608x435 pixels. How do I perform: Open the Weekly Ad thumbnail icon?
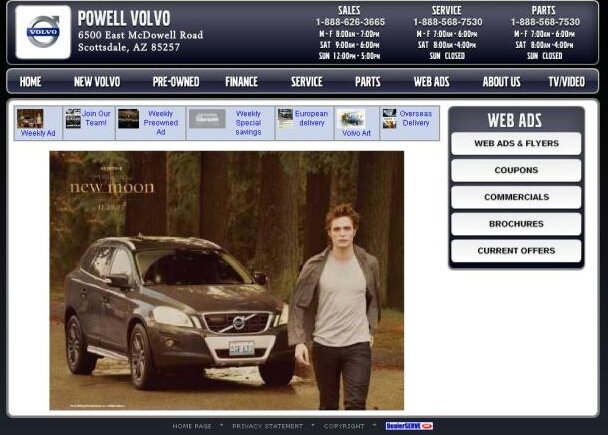tap(30, 118)
